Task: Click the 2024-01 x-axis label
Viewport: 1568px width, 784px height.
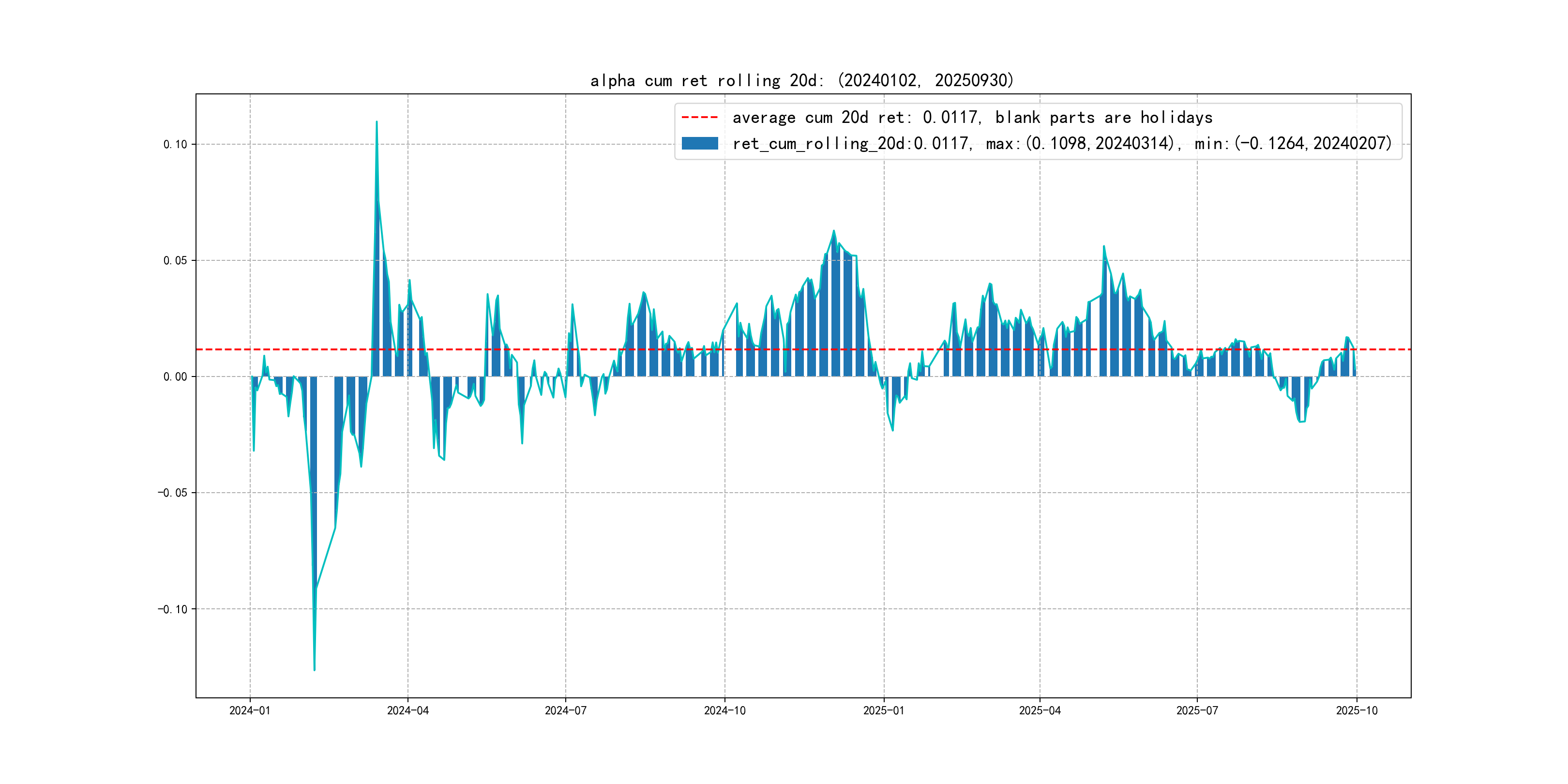Action: pyautogui.click(x=250, y=710)
